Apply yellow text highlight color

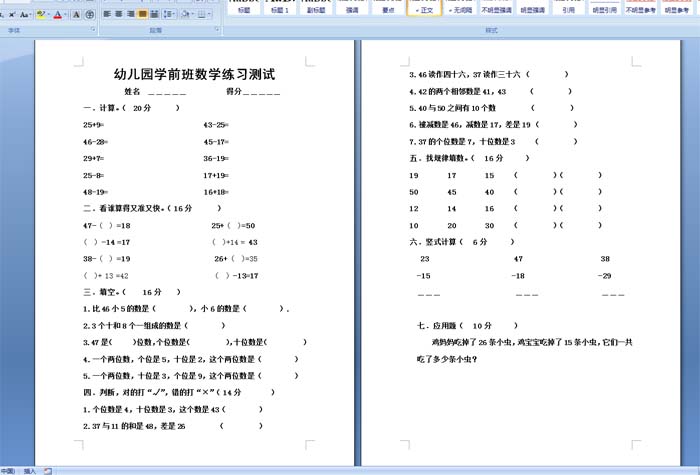coord(41,15)
